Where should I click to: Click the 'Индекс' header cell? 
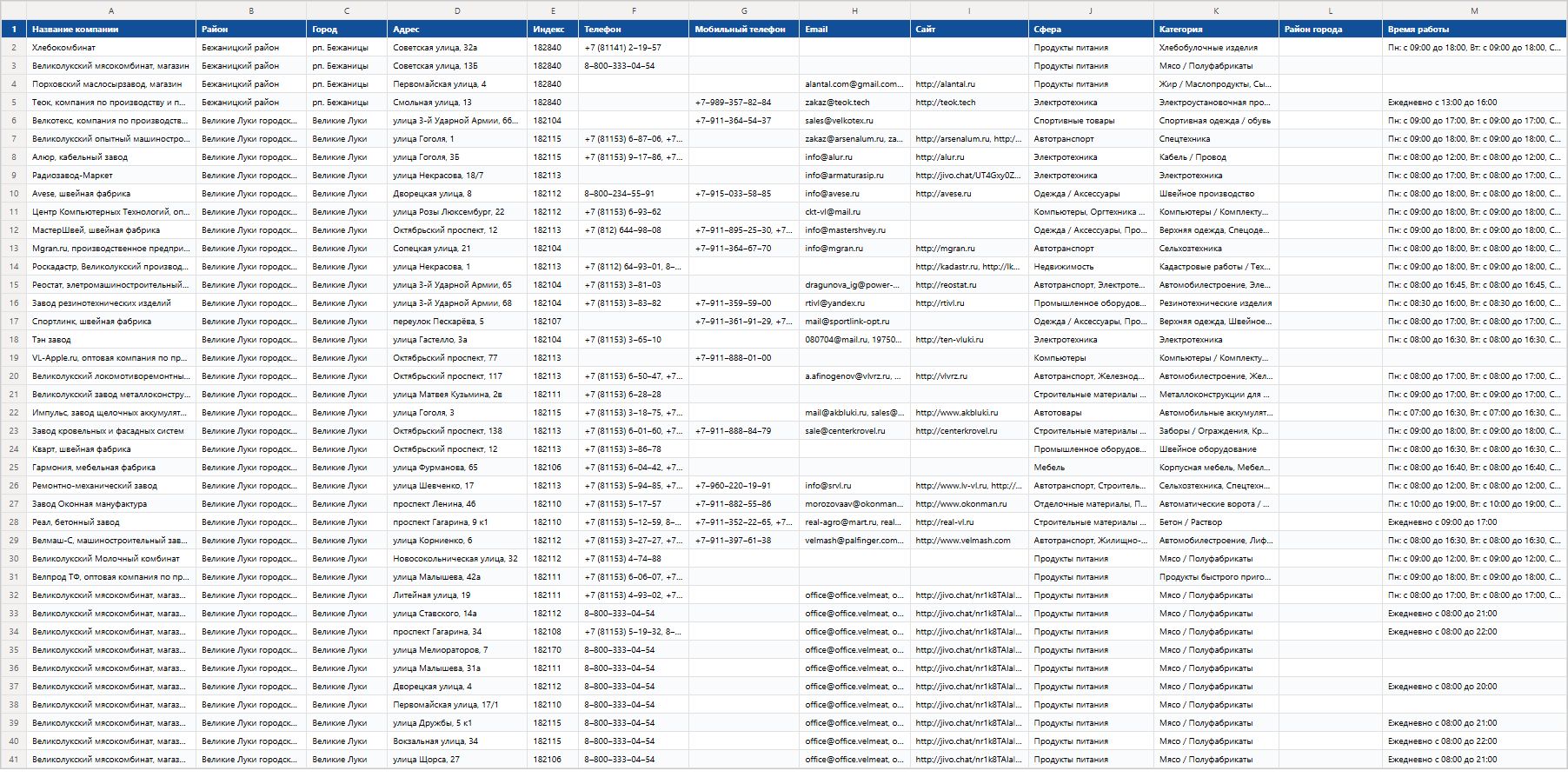coord(553,29)
